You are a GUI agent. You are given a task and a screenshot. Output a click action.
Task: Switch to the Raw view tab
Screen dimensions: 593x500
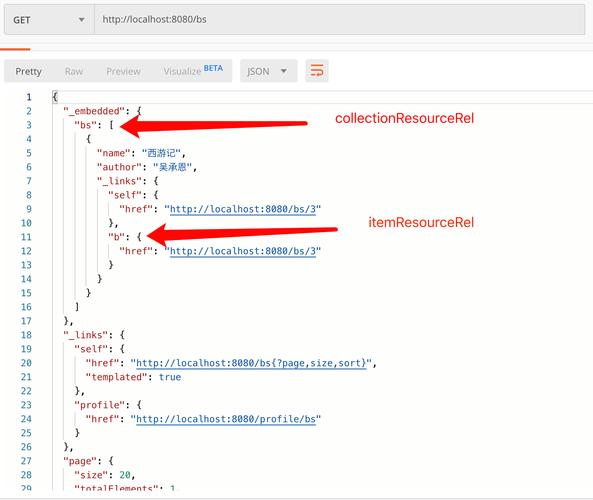[74, 71]
